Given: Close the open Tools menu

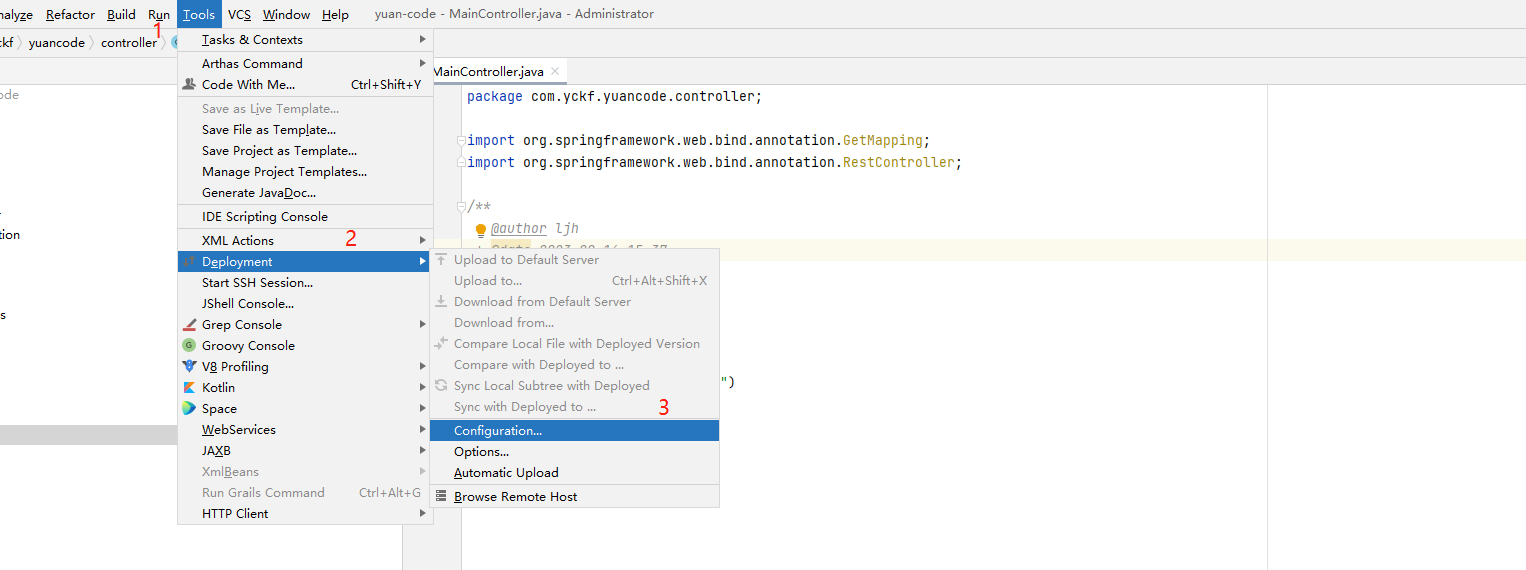Looking at the screenshot, I should click(199, 15).
